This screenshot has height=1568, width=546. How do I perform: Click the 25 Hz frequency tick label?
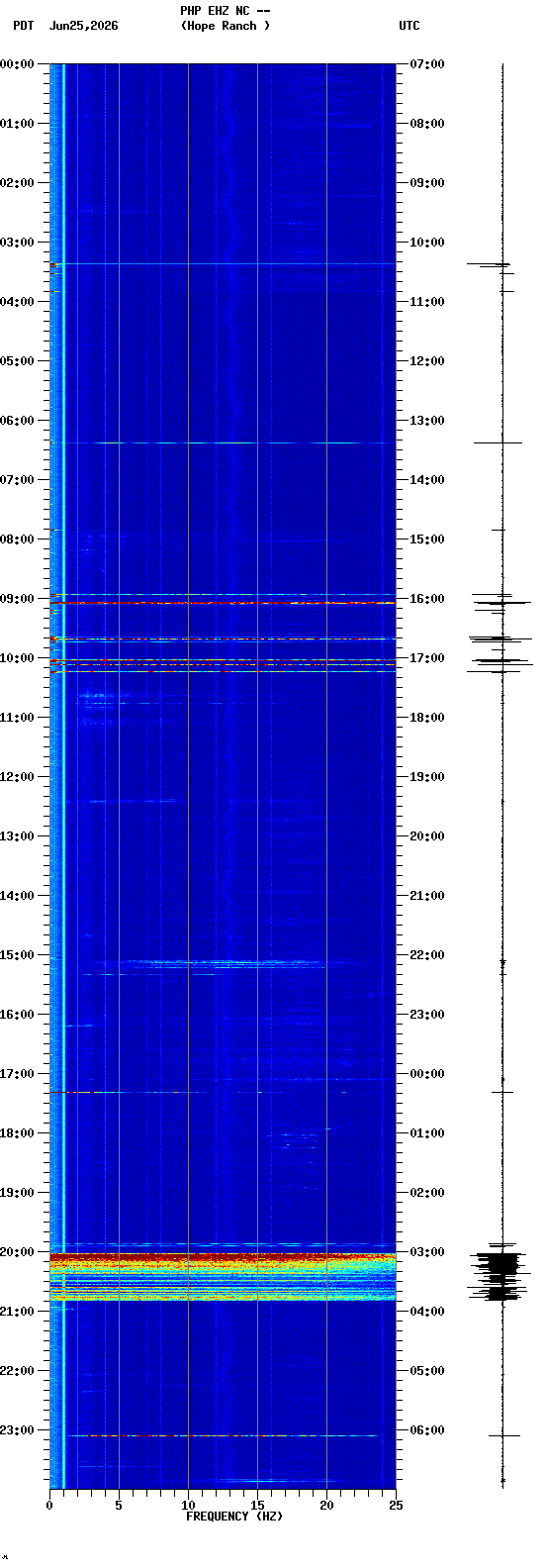[396, 1506]
